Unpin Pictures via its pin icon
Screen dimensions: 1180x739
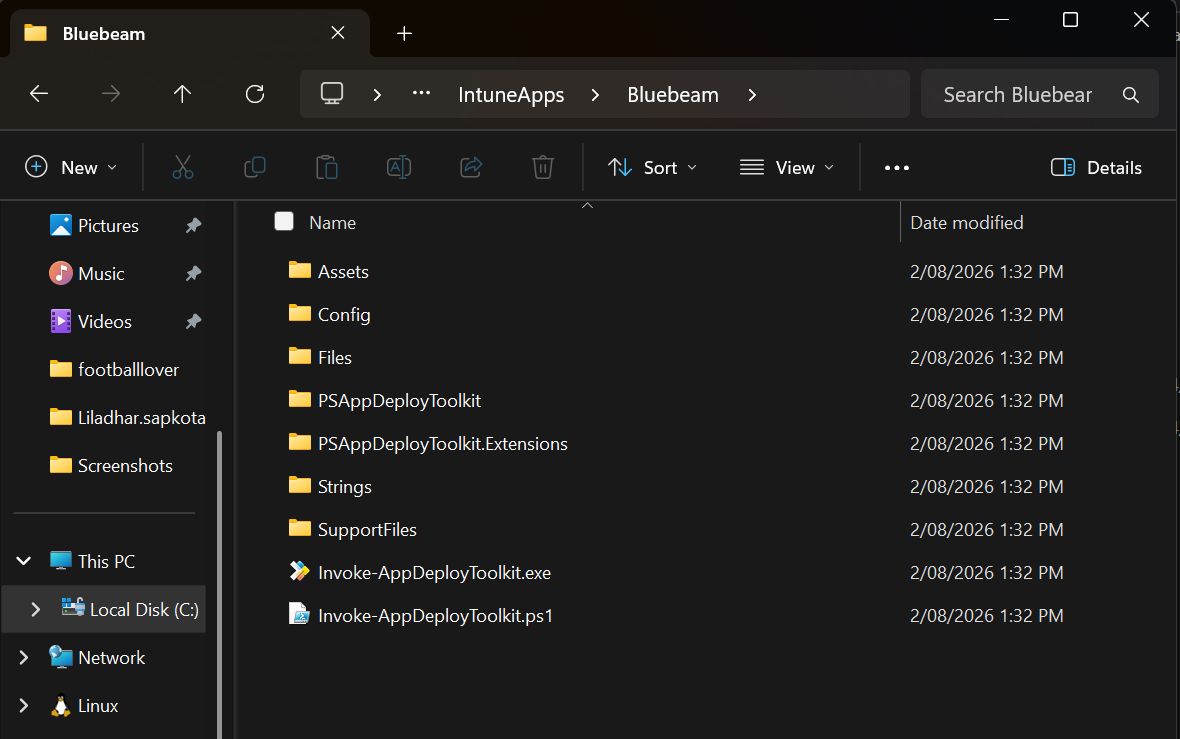(x=193, y=225)
